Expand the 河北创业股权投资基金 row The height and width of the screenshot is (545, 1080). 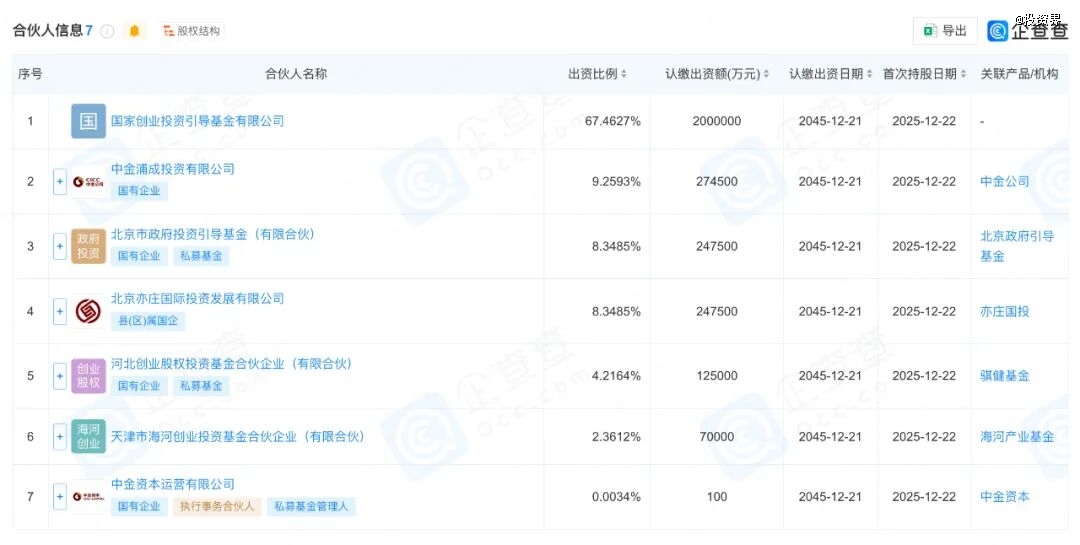[x=60, y=376]
